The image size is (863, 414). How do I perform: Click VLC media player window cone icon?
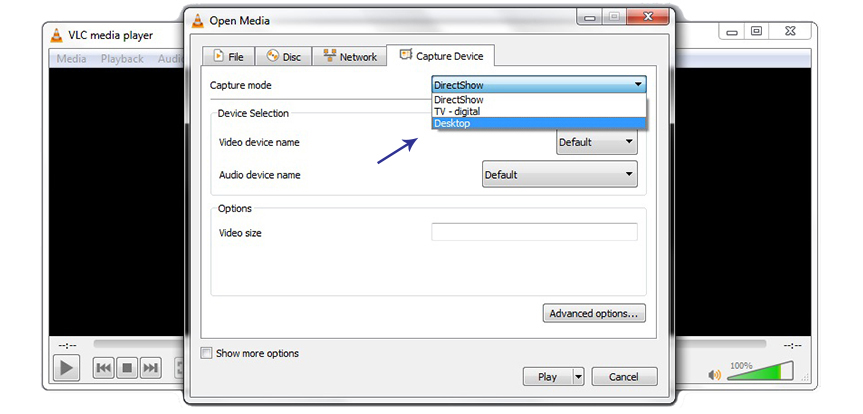click(x=56, y=35)
